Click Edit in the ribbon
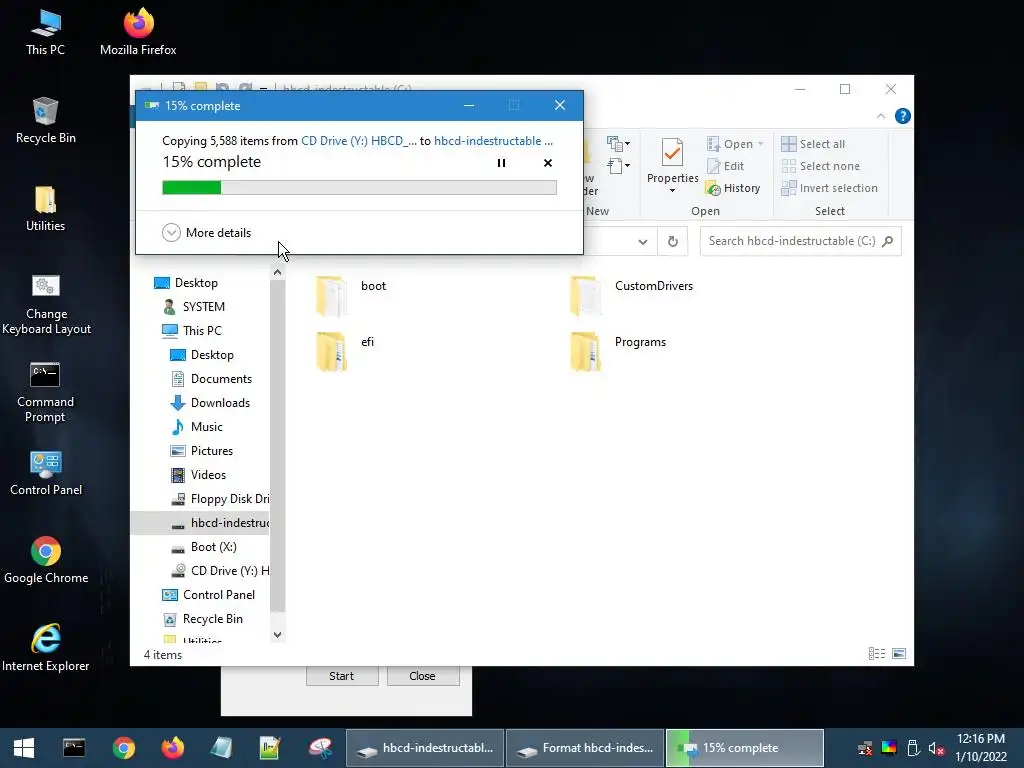Image resolution: width=1024 pixels, height=768 pixels. tap(726, 166)
